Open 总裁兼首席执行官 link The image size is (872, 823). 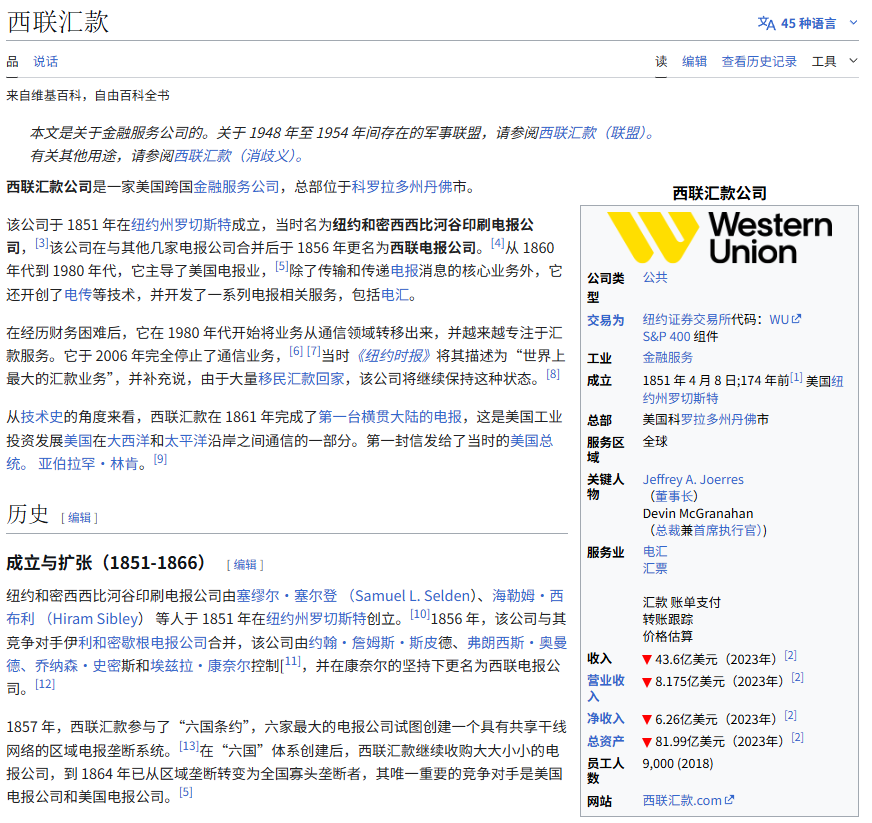pyautogui.click(x=706, y=531)
